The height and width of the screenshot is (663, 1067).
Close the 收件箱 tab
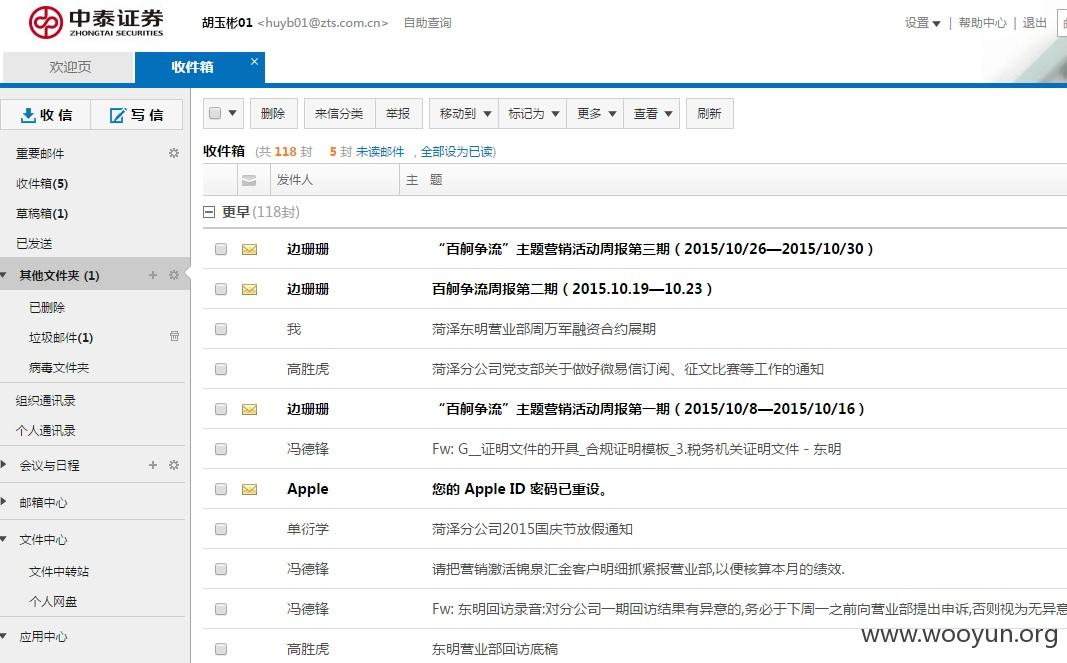[254, 61]
